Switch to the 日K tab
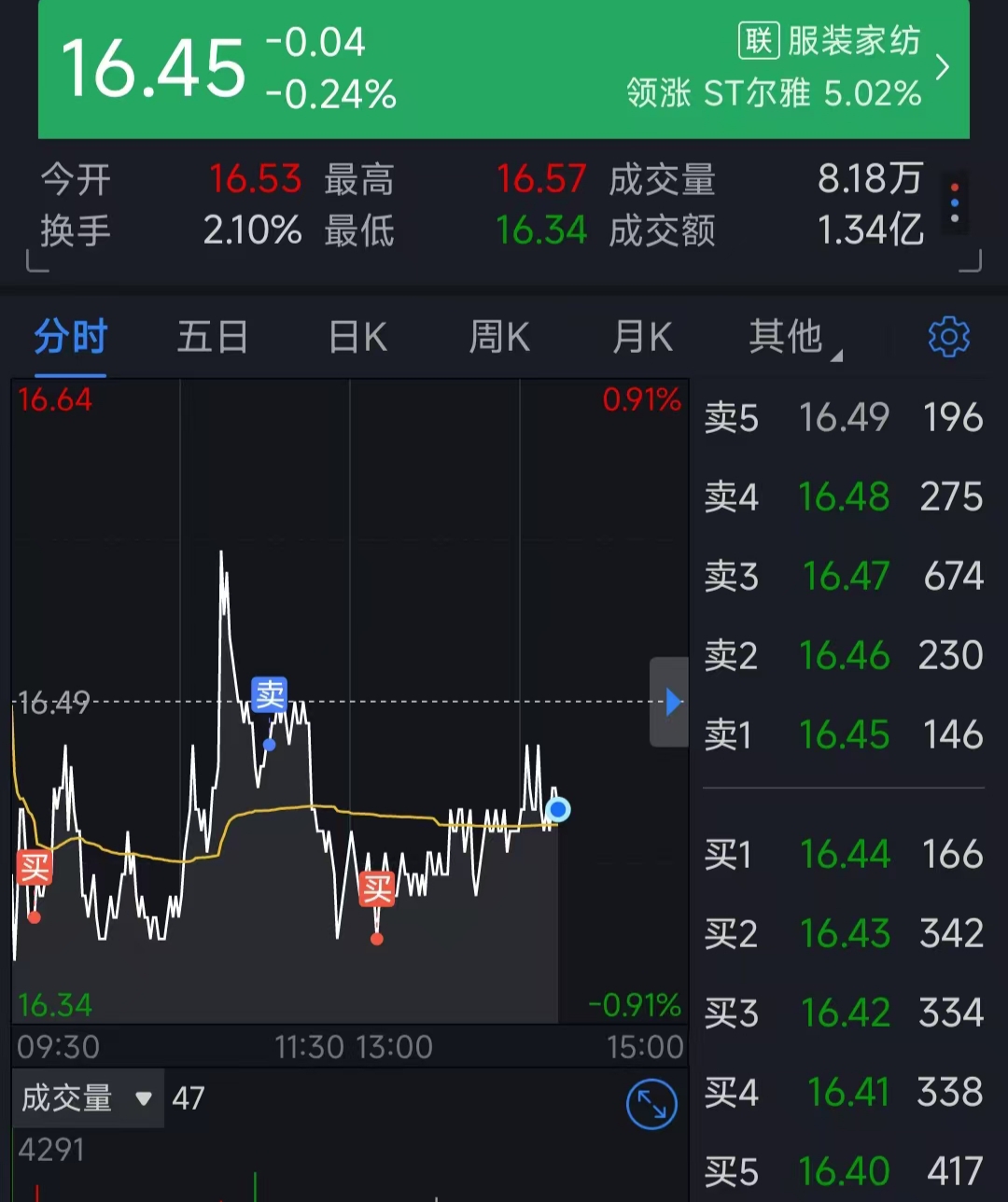This screenshot has height=1202, width=1008. click(357, 337)
